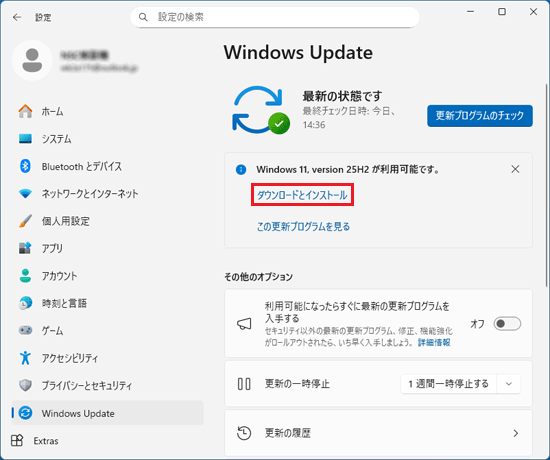The image size is (550, 460).
Task: Click ダウンロードとインストール link
Action: tap(302, 195)
